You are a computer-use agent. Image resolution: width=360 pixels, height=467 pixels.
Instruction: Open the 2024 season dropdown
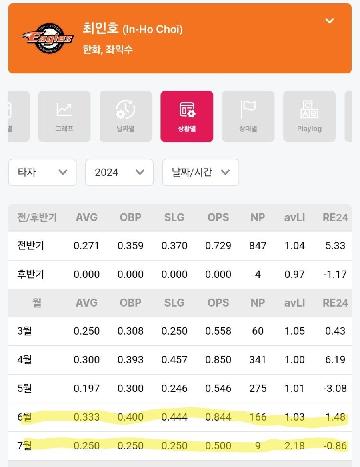click(119, 172)
